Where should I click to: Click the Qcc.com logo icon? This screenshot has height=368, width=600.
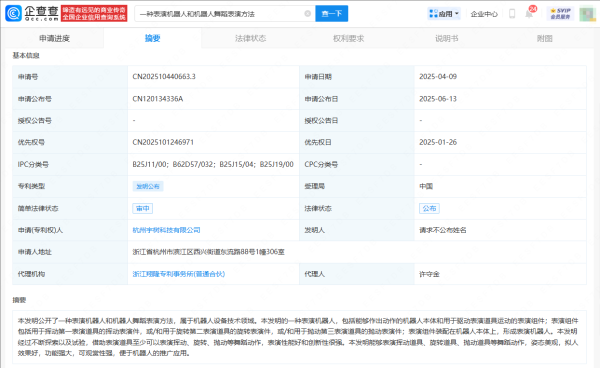tap(13, 13)
